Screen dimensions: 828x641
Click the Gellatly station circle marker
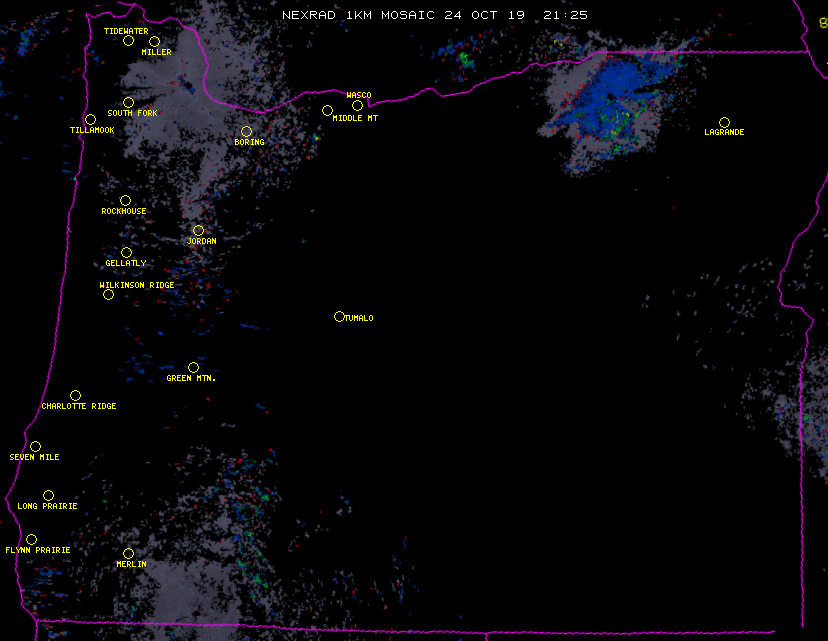click(126, 252)
